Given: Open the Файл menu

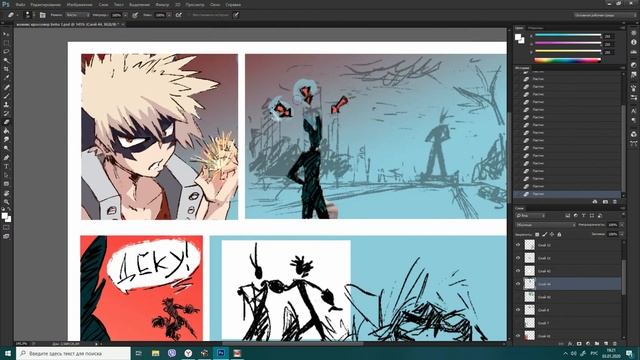Looking at the screenshot, I should (x=20, y=5).
